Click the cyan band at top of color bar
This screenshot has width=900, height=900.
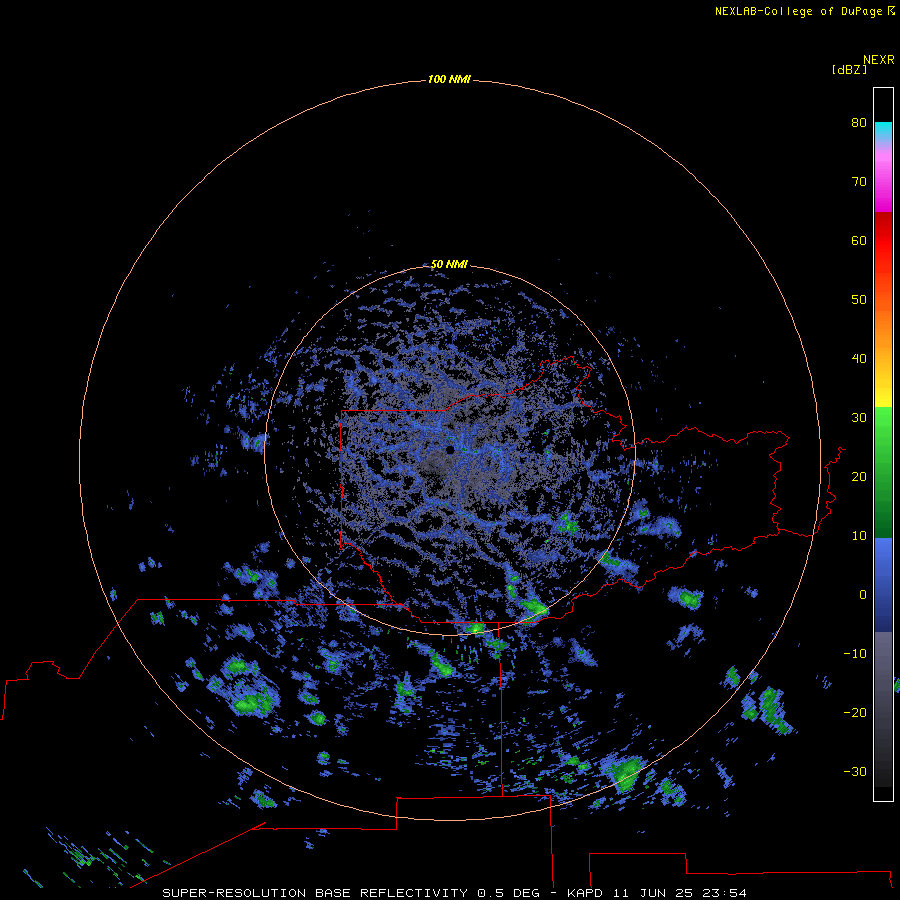pos(883,130)
